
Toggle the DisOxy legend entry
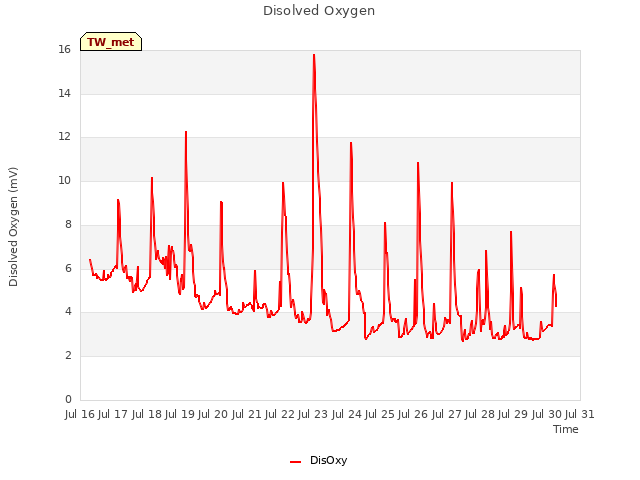(318, 460)
